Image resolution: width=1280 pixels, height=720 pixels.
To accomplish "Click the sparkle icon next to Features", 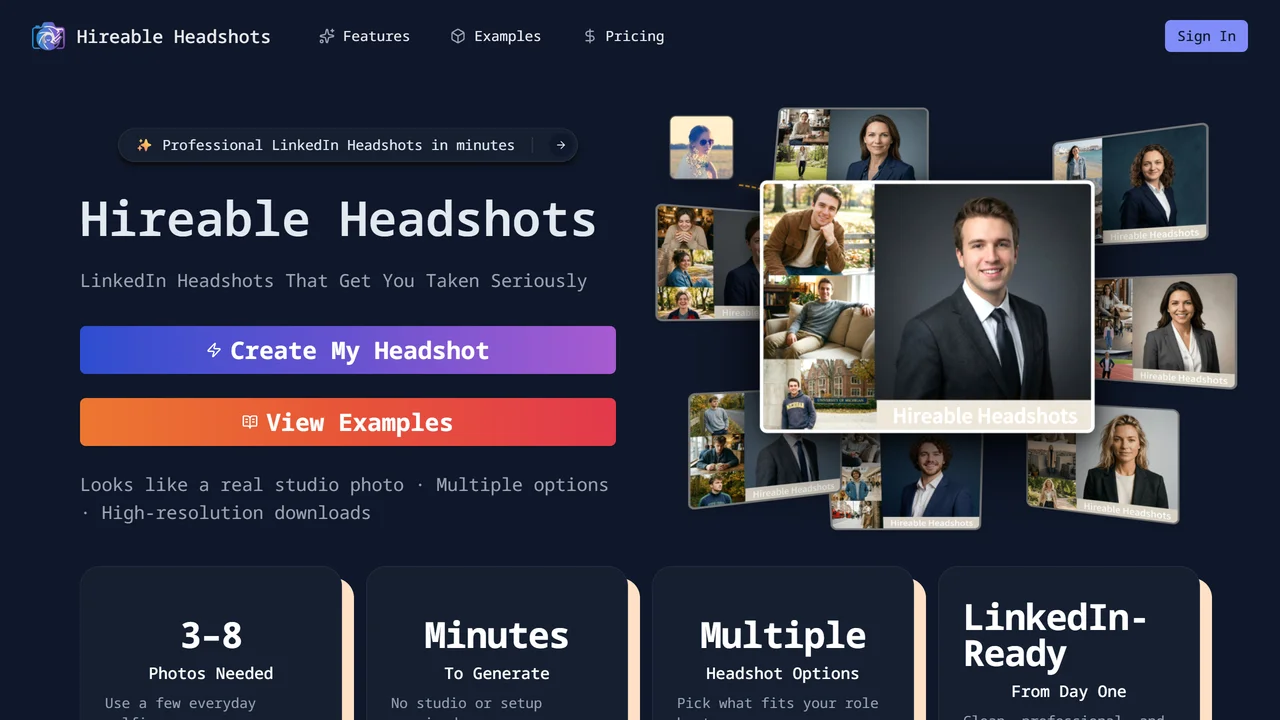I will (326, 36).
